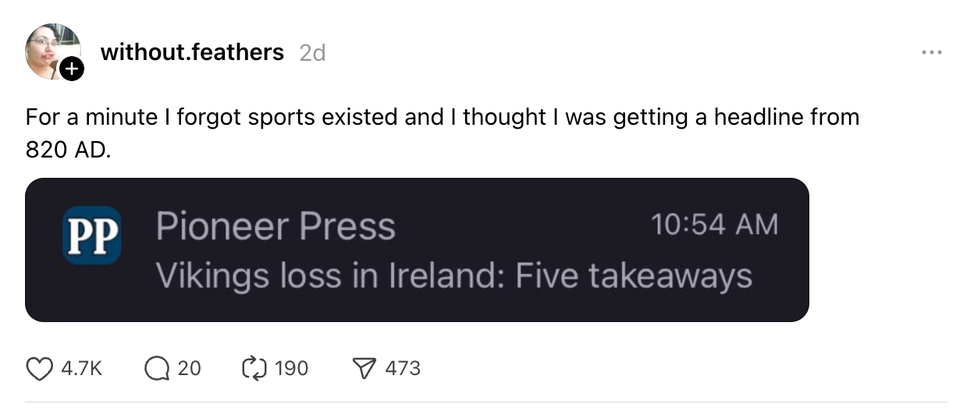
Task: Open the three-dot more options menu
Action: 931,52
